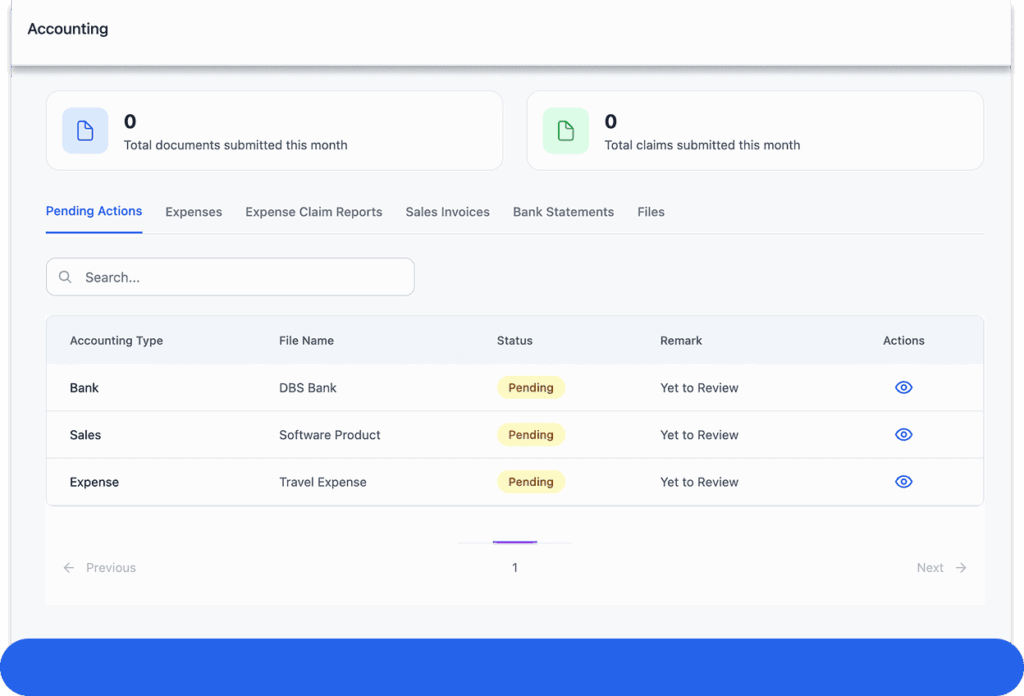The height and width of the screenshot is (696, 1024).
Task: Go to the Bank Statements tab
Action: click(x=563, y=212)
